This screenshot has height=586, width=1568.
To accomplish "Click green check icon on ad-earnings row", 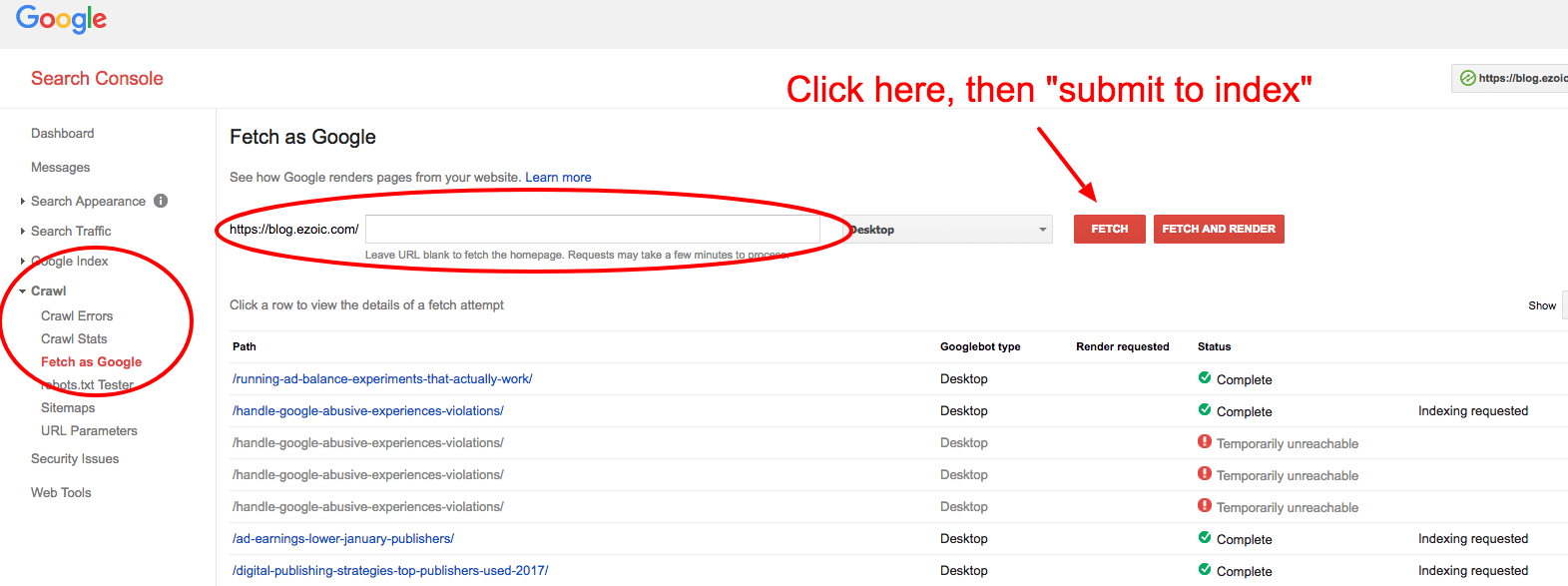I will [1205, 538].
